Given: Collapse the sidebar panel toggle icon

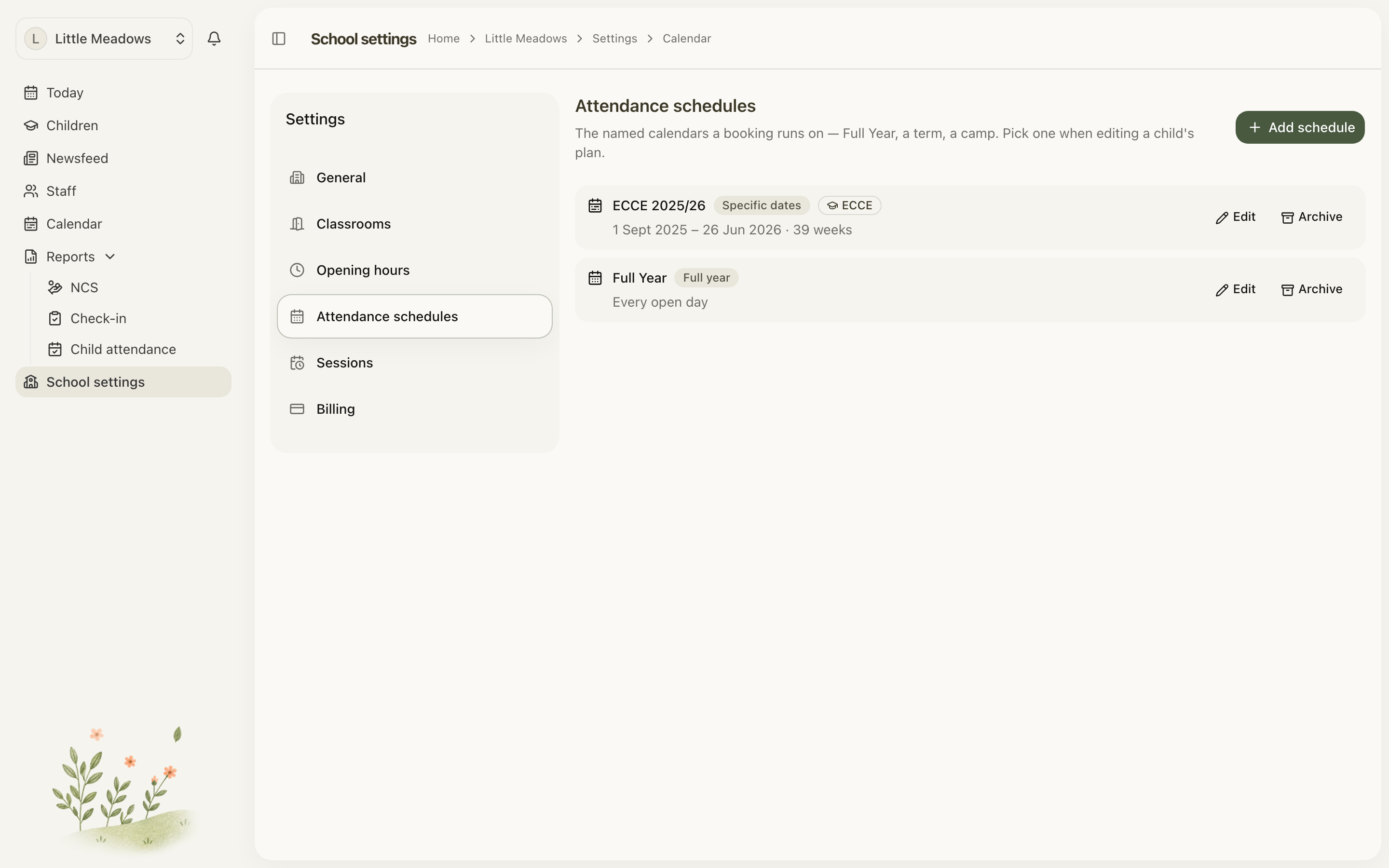Looking at the screenshot, I should (278, 39).
